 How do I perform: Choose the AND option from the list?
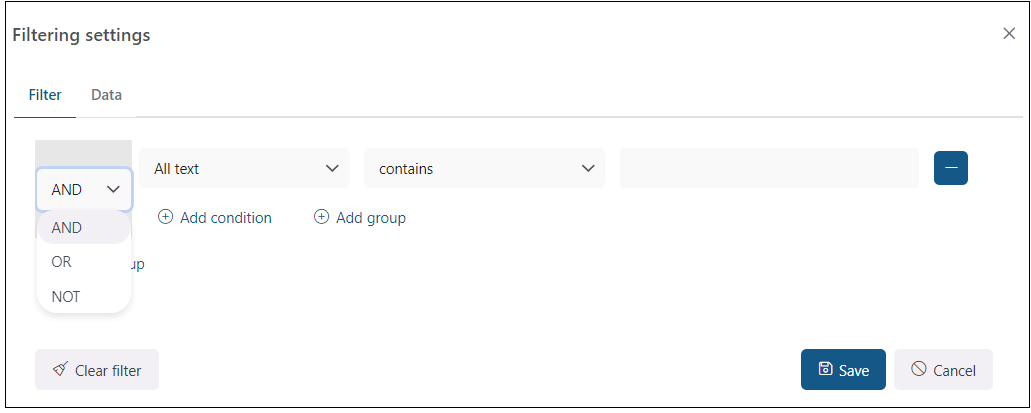click(67, 228)
